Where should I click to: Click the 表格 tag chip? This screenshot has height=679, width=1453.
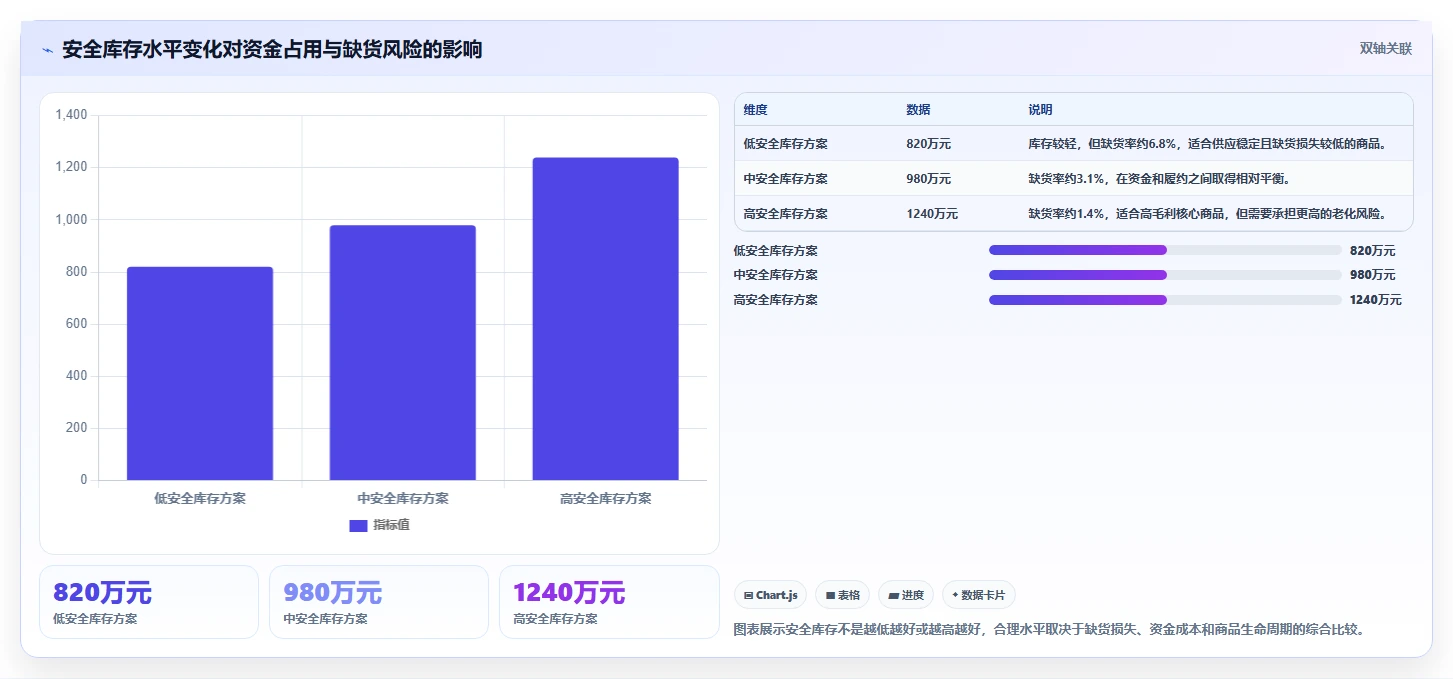point(843,595)
